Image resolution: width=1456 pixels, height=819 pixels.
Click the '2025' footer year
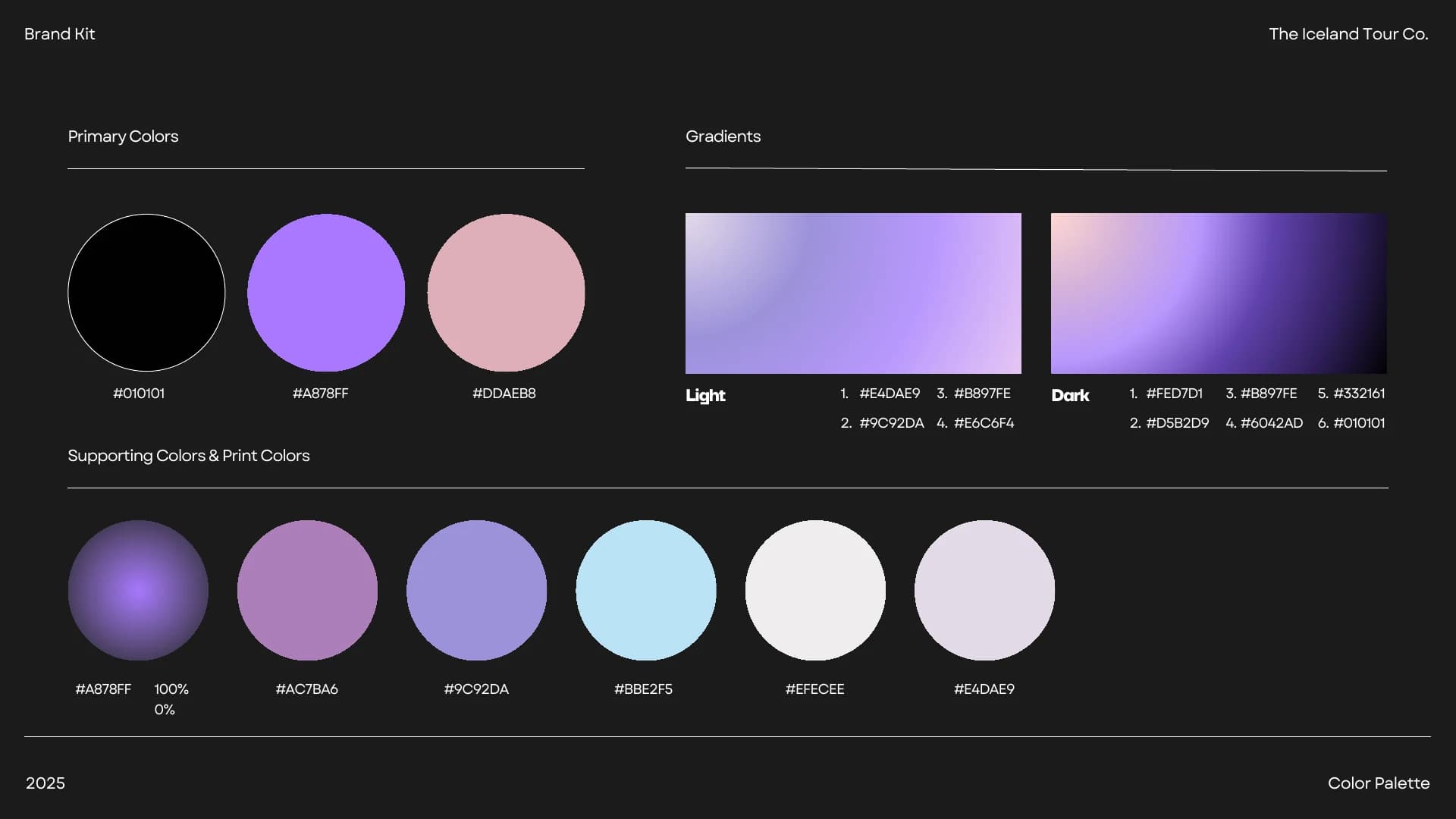45,783
